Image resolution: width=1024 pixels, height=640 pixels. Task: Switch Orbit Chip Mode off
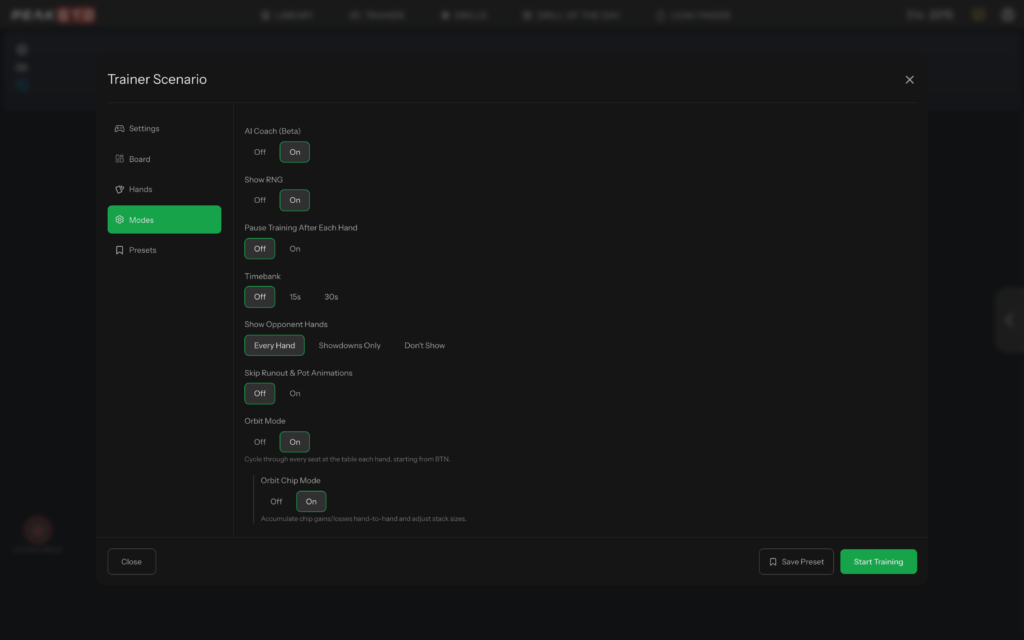(x=276, y=502)
